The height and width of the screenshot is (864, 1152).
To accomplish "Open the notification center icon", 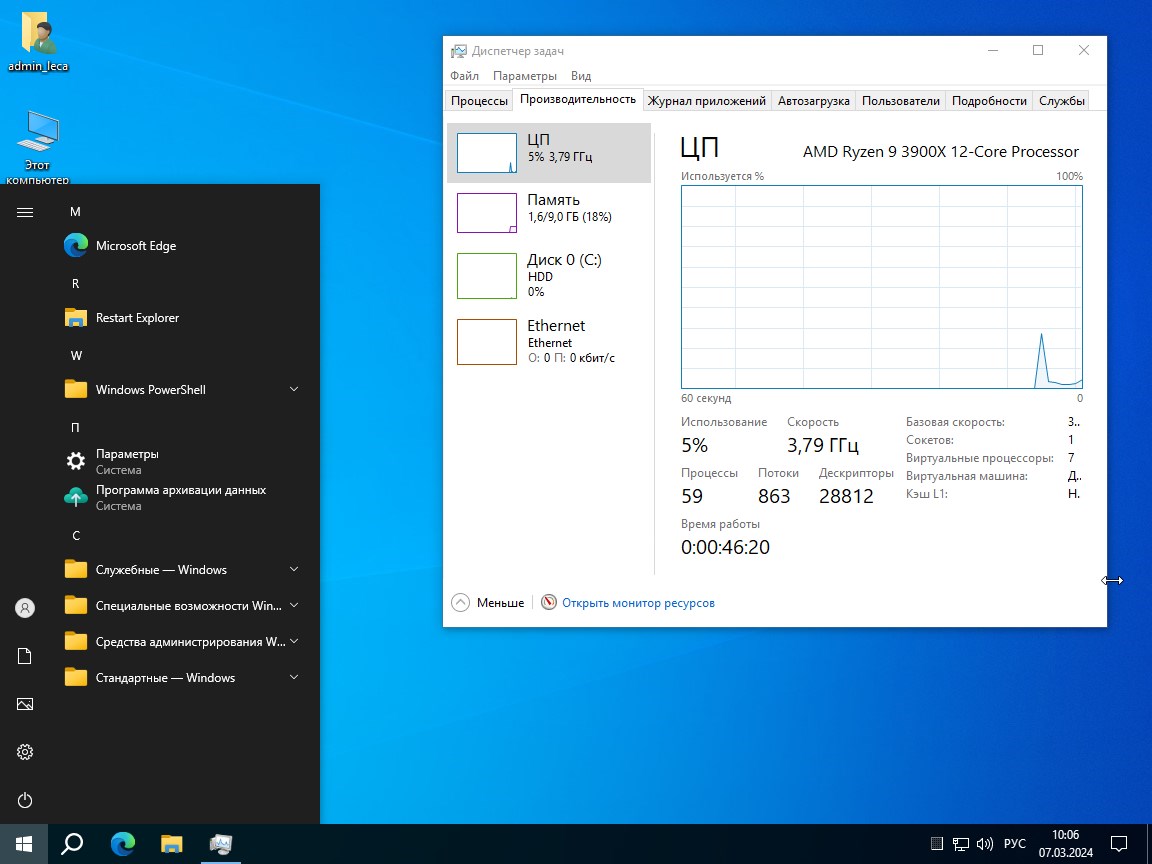I will click(1119, 843).
